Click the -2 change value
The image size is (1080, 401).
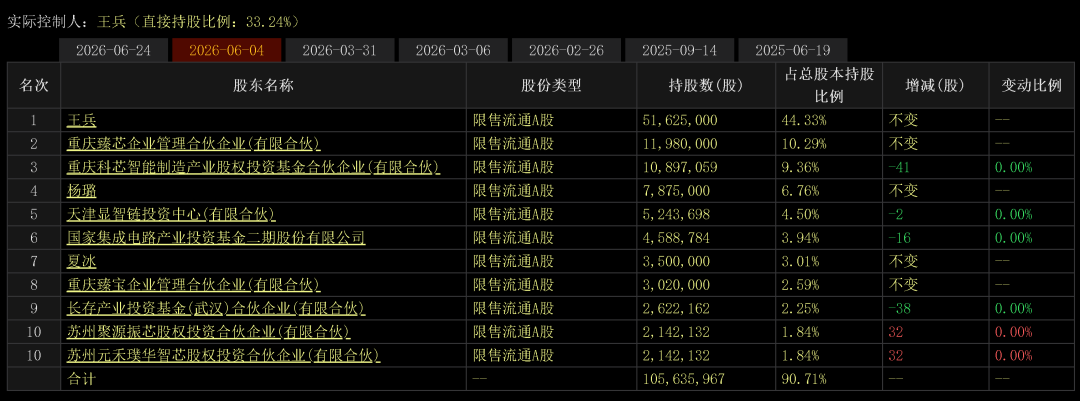click(895, 214)
